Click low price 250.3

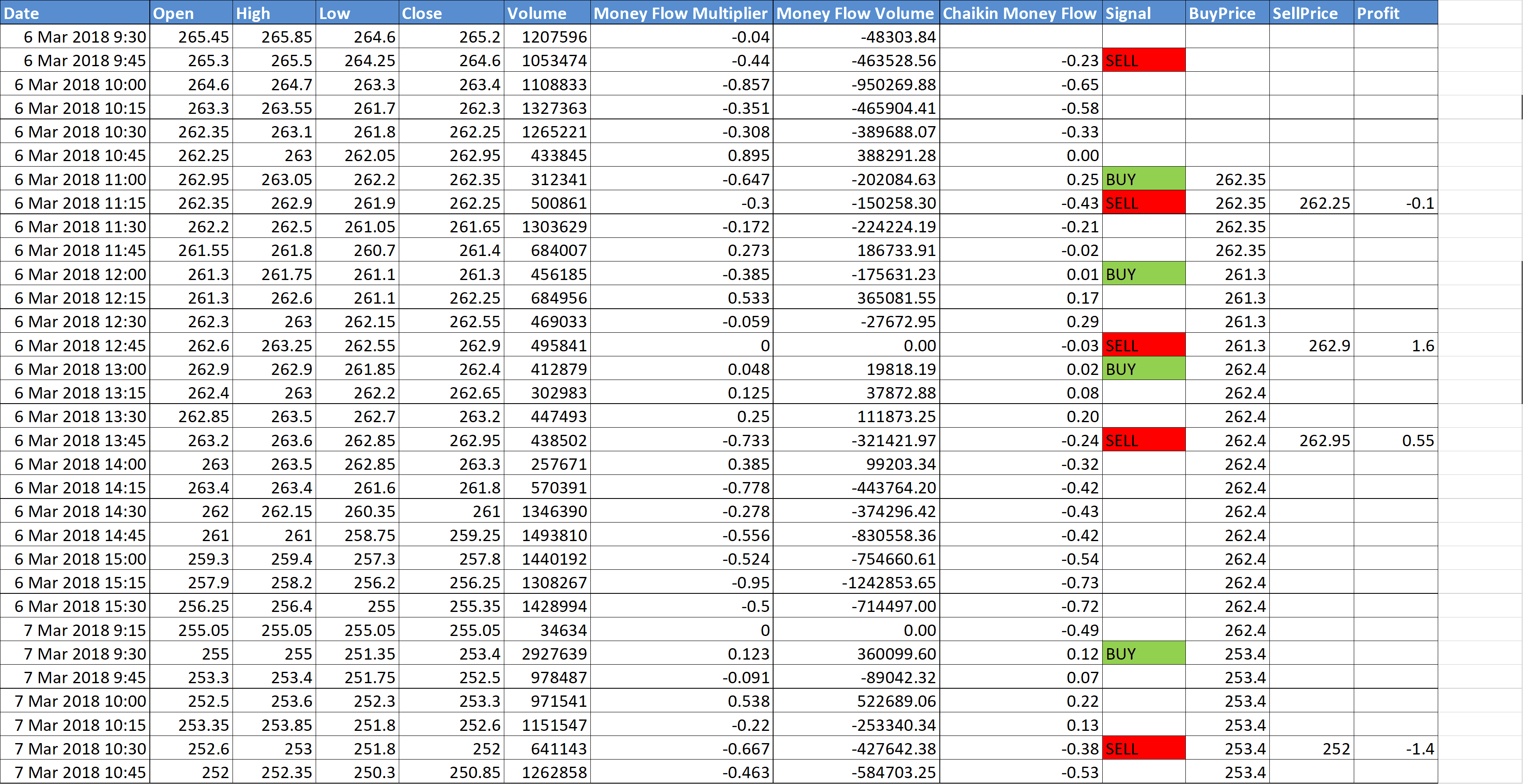357,772
